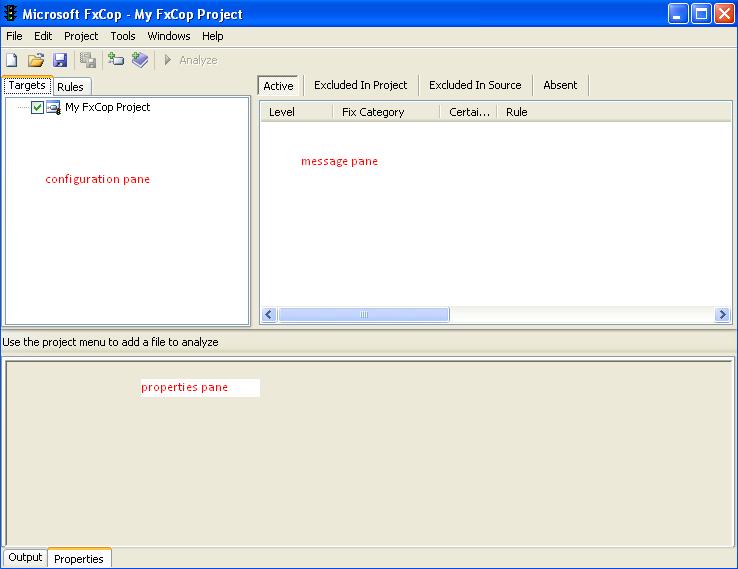This screenshot has width=738, height=569.
Task: Open the Project menu
Action: click(81, 36)
